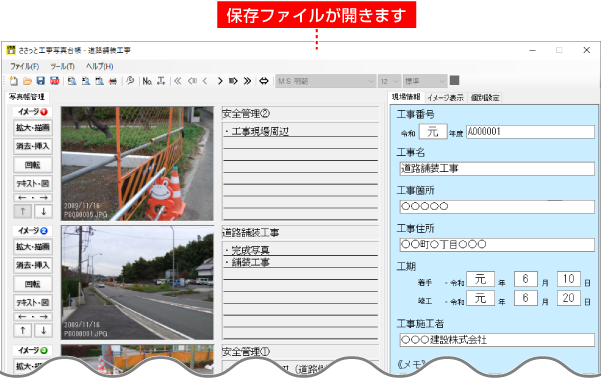This screenshot has width=601, height=381.
Task: Pick the gray color swatch in toolbar
Action: pos(455,80)
